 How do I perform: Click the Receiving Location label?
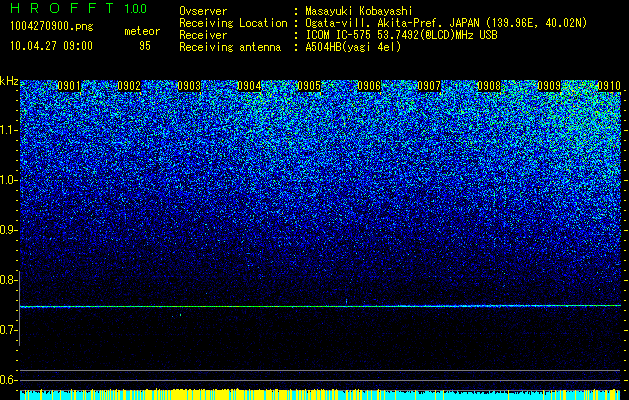click(233, 23)
